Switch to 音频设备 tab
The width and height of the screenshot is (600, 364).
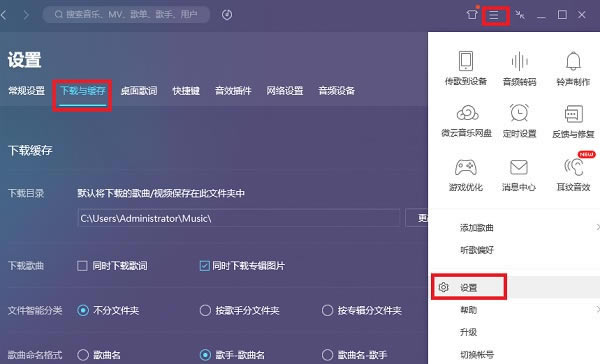pyautogui.click(x=336, y=91)
